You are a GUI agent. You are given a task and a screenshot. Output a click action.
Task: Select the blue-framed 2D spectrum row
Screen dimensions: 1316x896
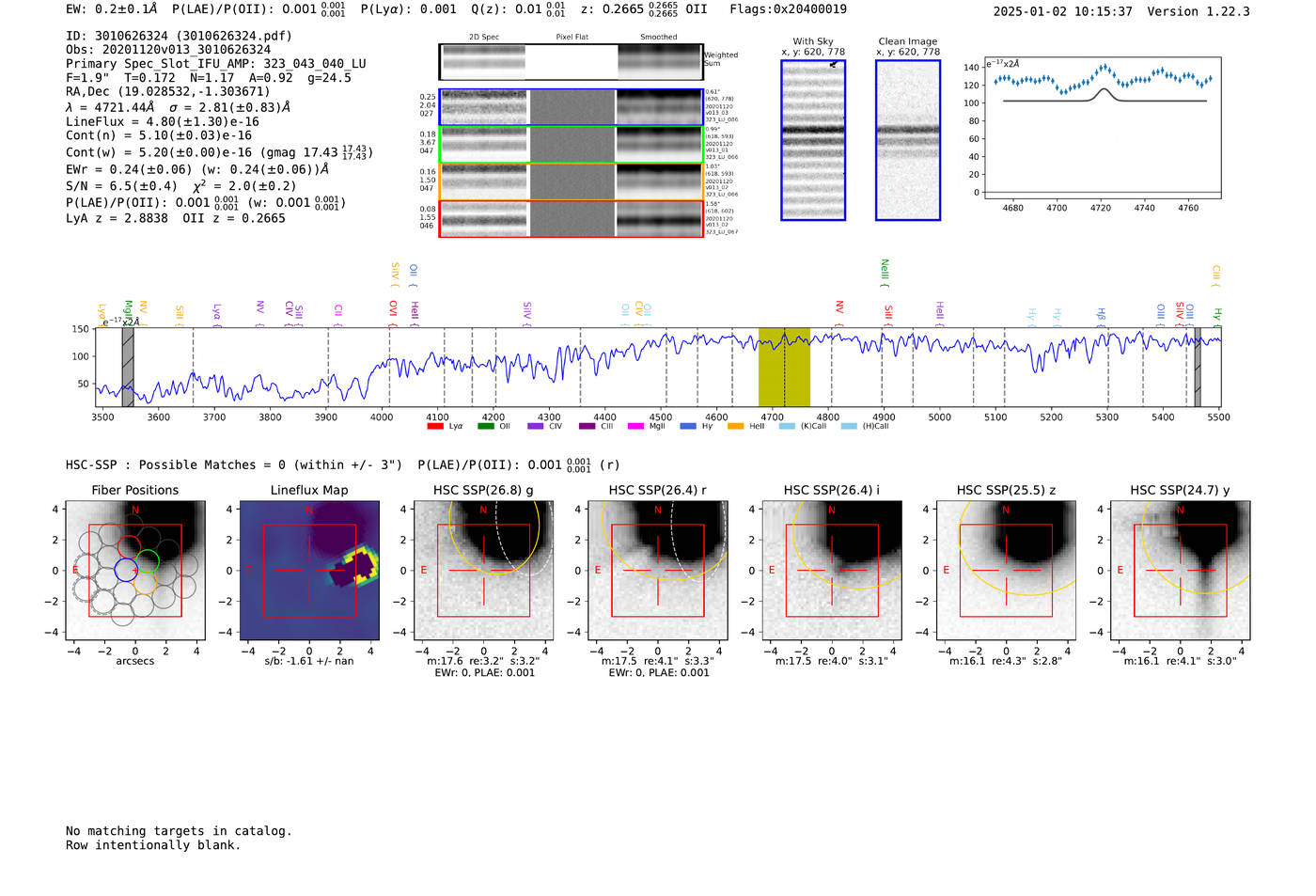(x=571, y=107)
